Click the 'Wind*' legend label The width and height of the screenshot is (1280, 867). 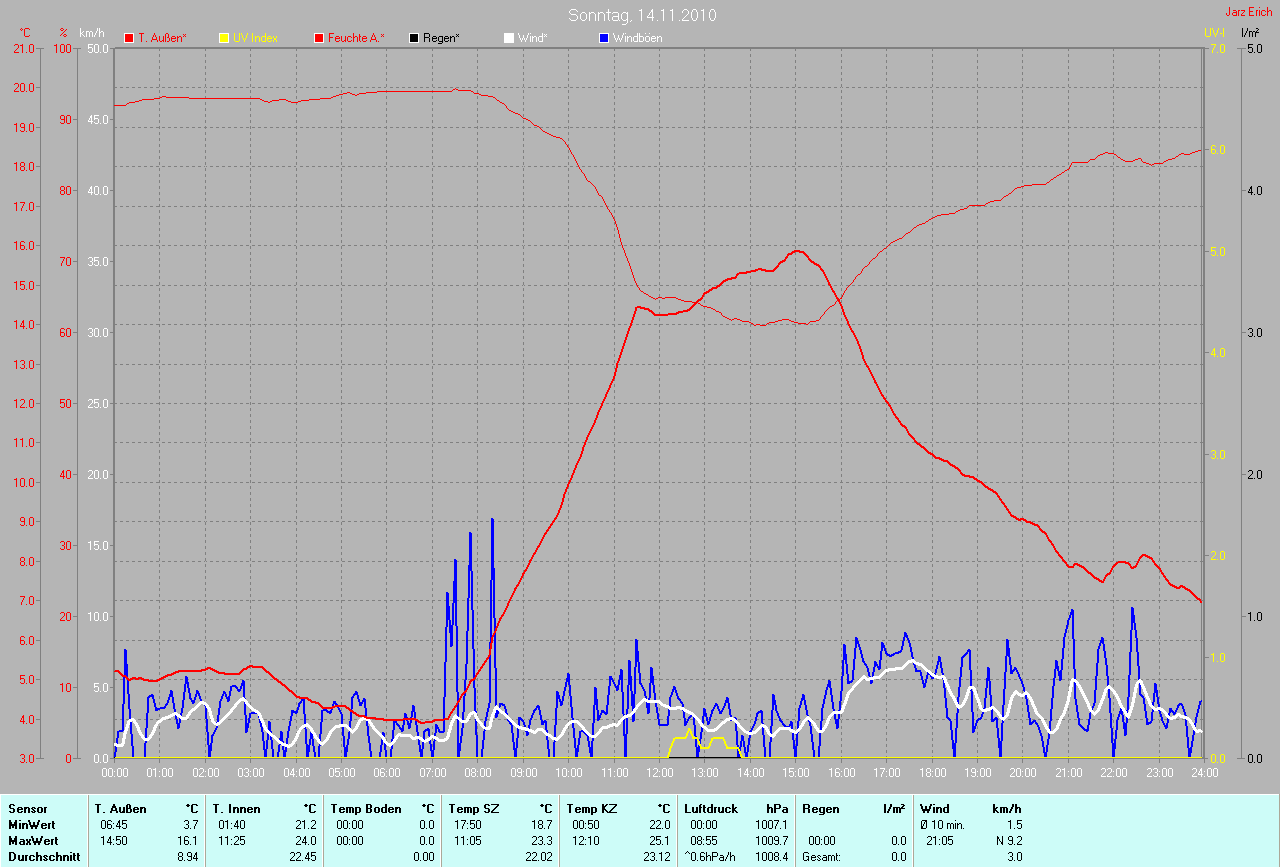532,38
